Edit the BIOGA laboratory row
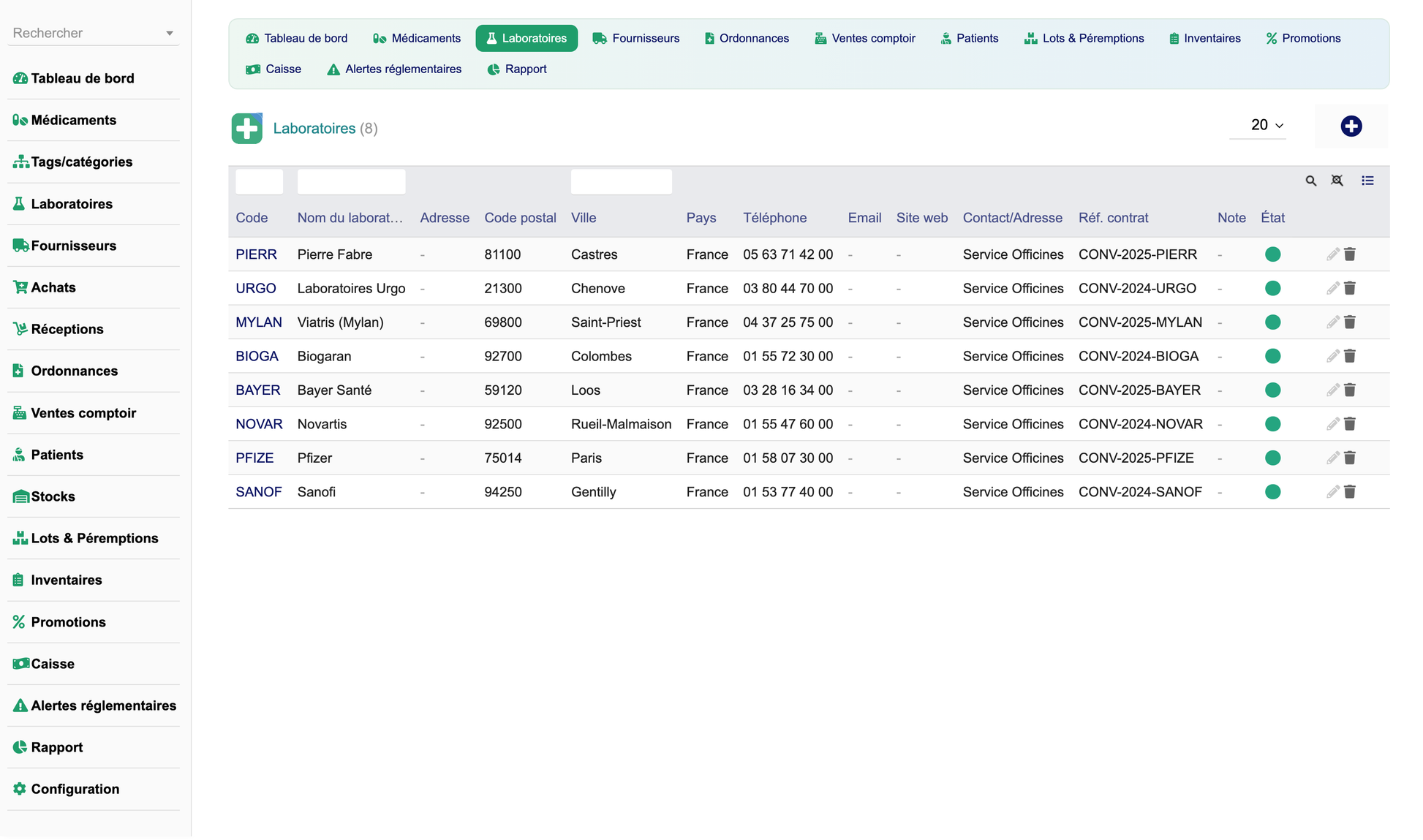 1332,356
